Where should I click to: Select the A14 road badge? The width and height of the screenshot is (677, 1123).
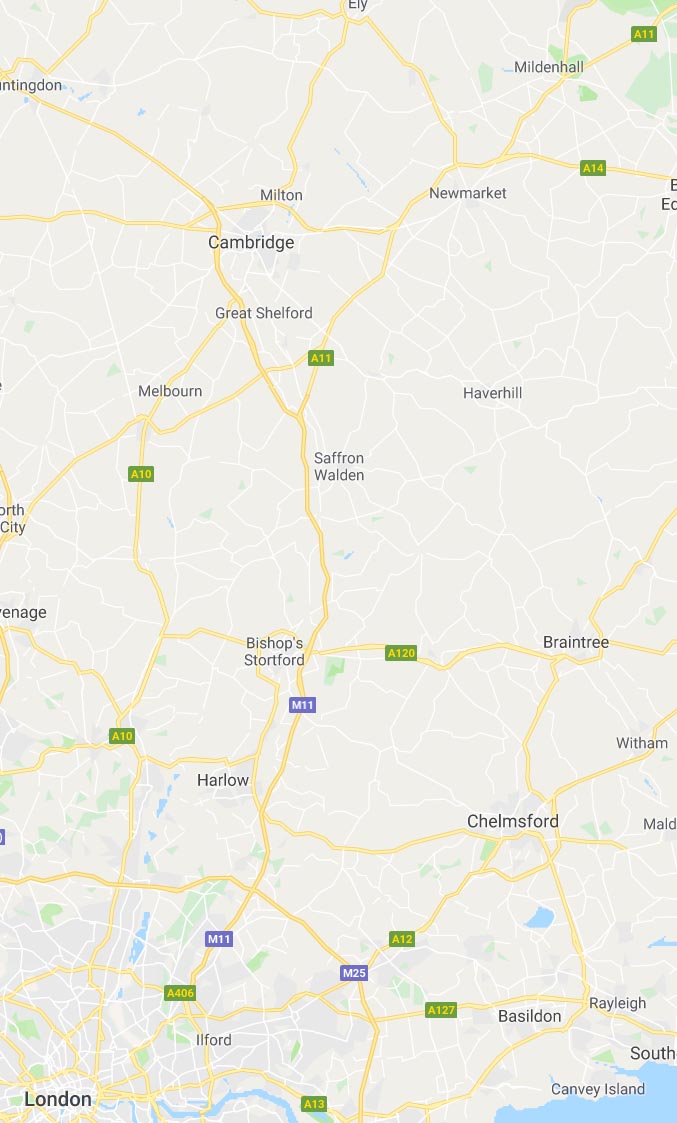(x=593, y=168)
